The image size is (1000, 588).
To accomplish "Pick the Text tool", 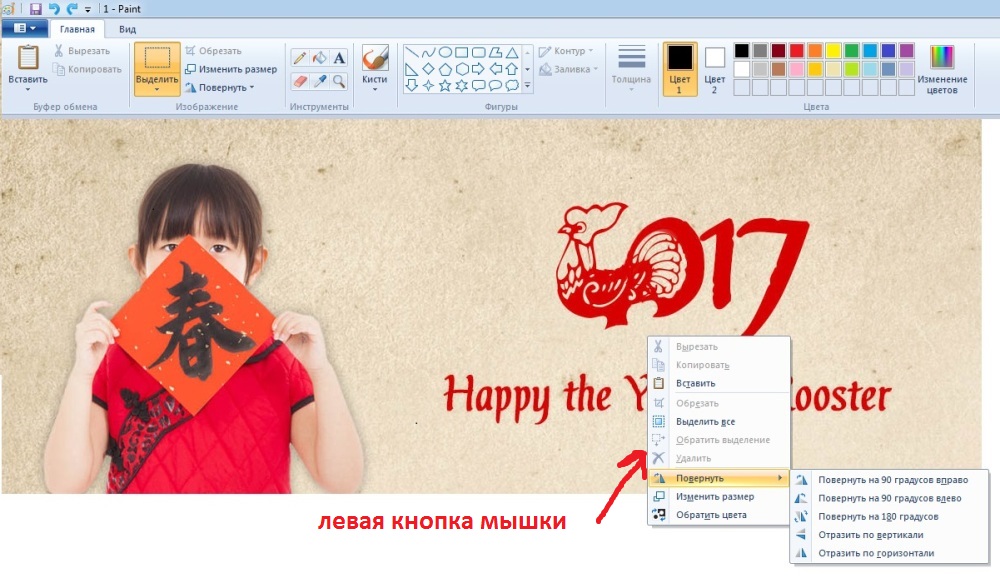I will pyautogui.click(x=339, y=58).
